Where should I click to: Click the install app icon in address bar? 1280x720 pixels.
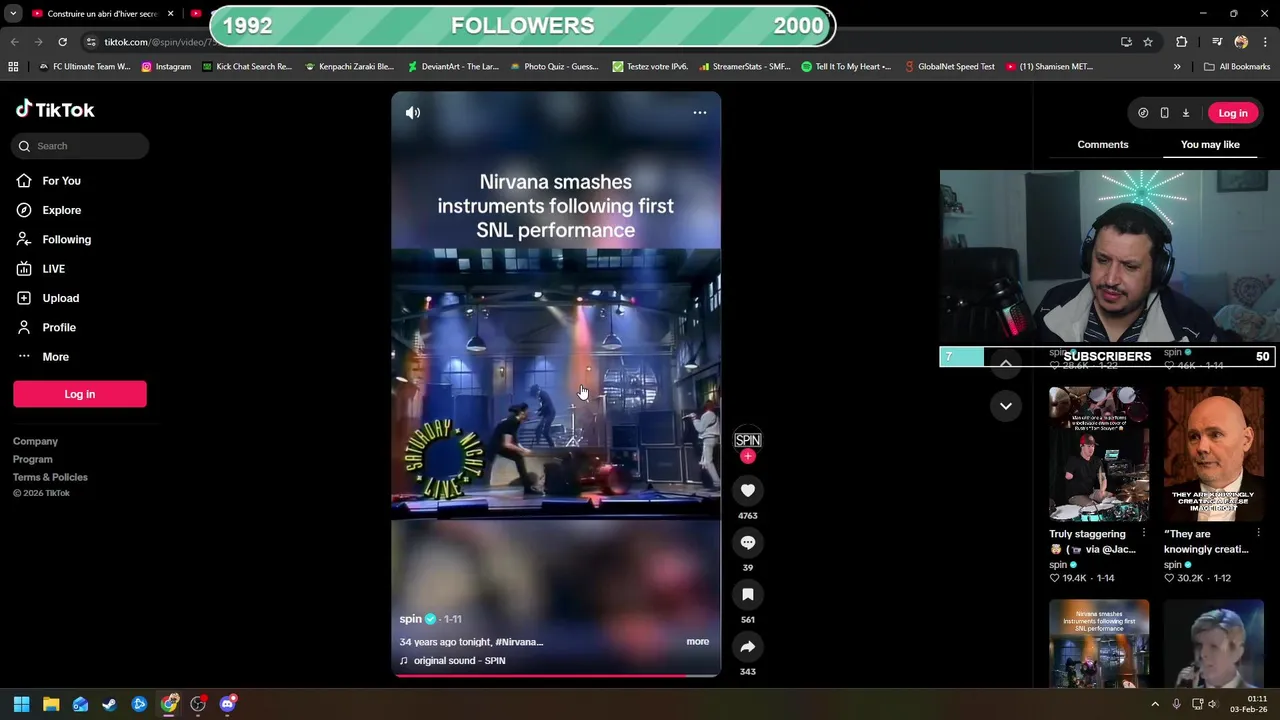click(1126, 42)
